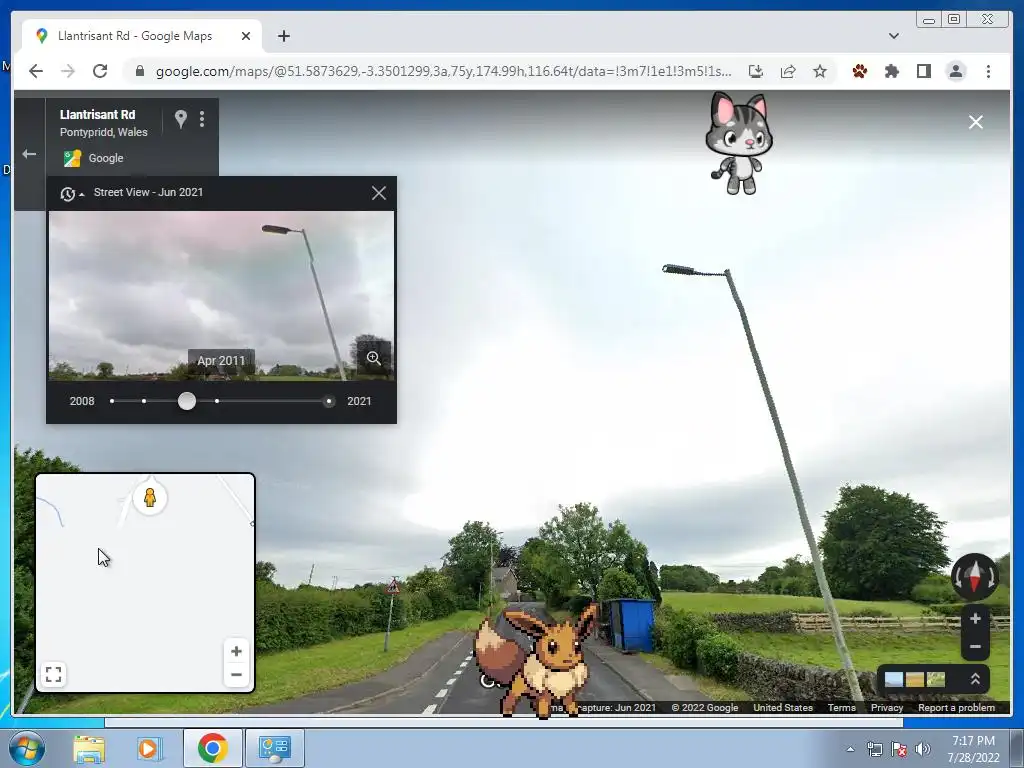Reload the Google Maps page
The image size is (1024, 768).
click(100, 71)
